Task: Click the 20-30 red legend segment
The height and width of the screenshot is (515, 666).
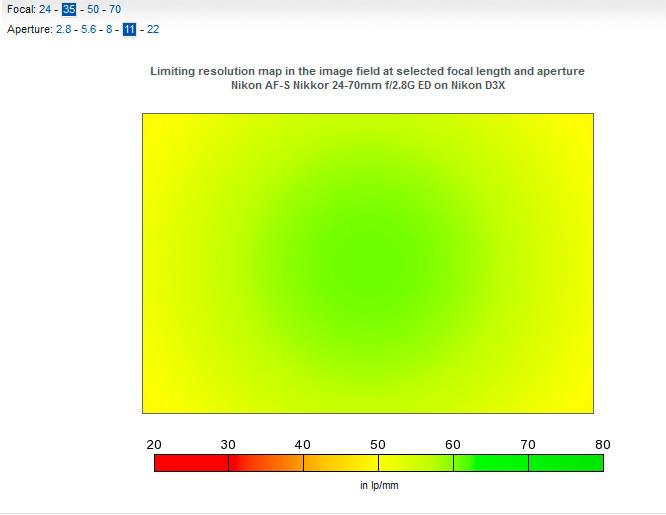Action: point(192,463)
